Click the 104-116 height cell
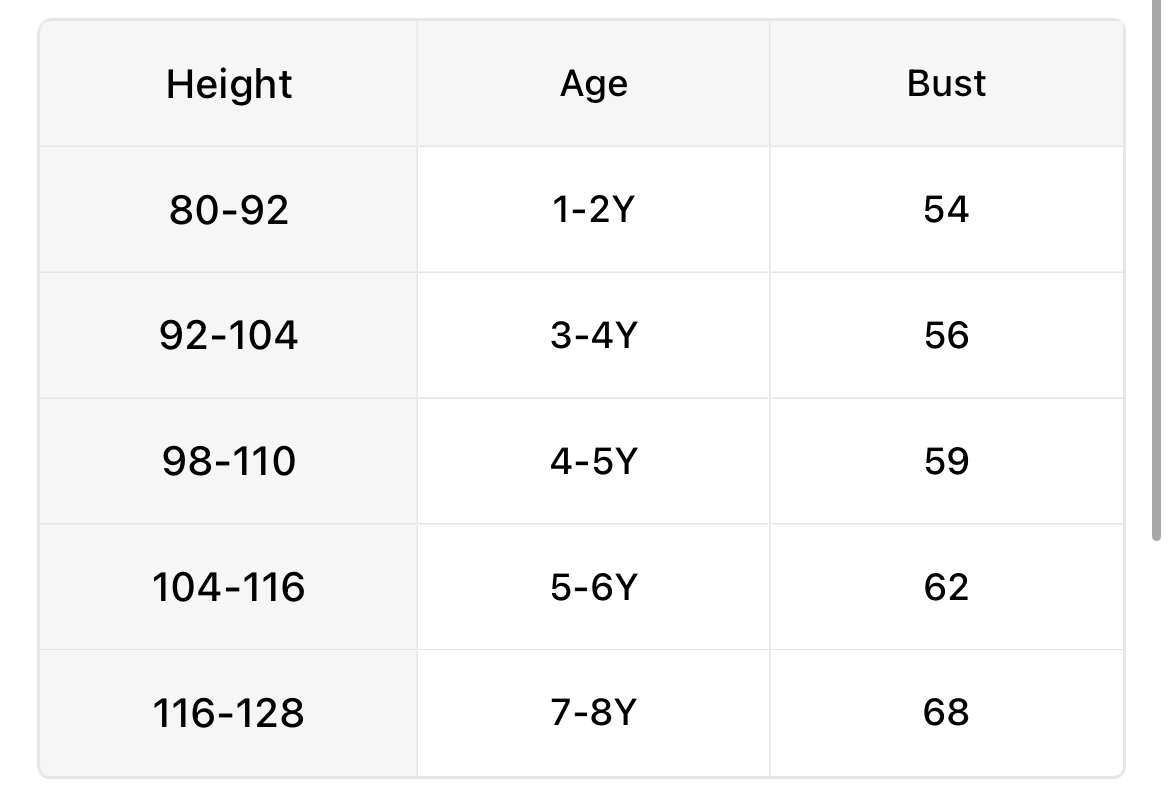This screenshot has width=1170, height=793. (229, 587)
